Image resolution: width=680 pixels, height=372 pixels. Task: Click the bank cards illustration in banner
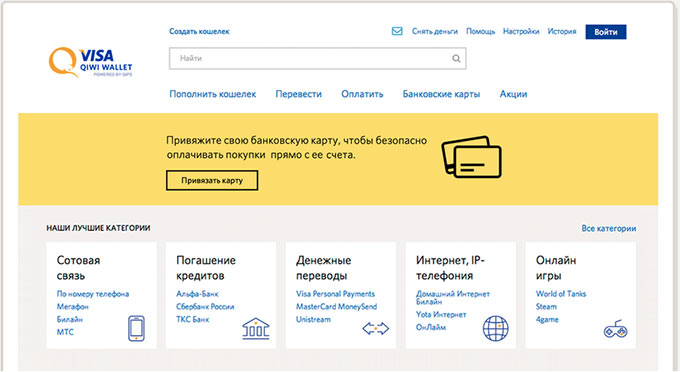pyautogui.click(x=471, y=157)
